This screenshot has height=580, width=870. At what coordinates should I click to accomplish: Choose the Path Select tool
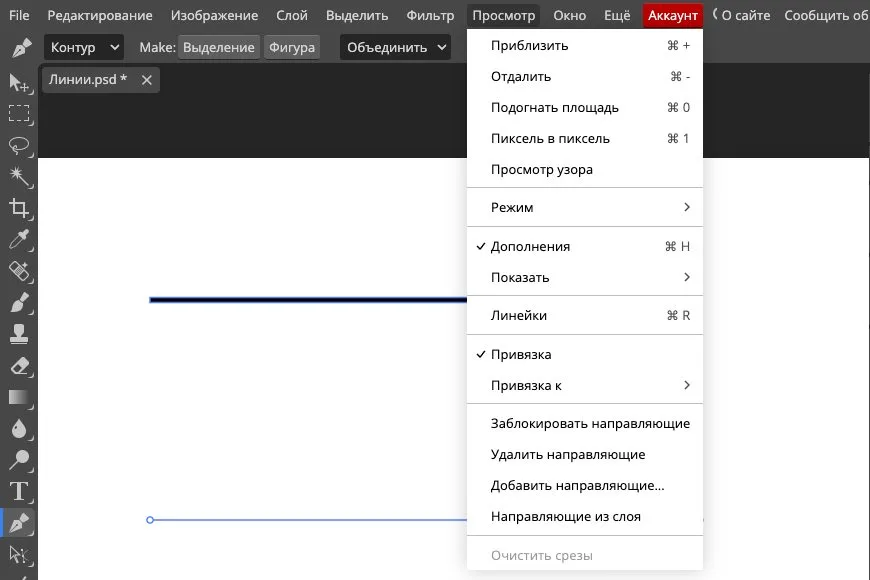point(19,555)
